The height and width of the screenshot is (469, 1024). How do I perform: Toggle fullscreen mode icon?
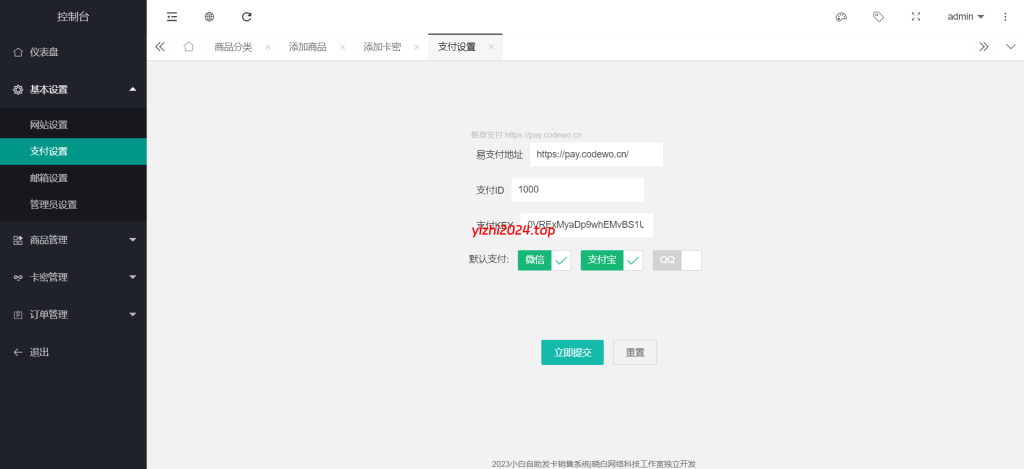916,17
